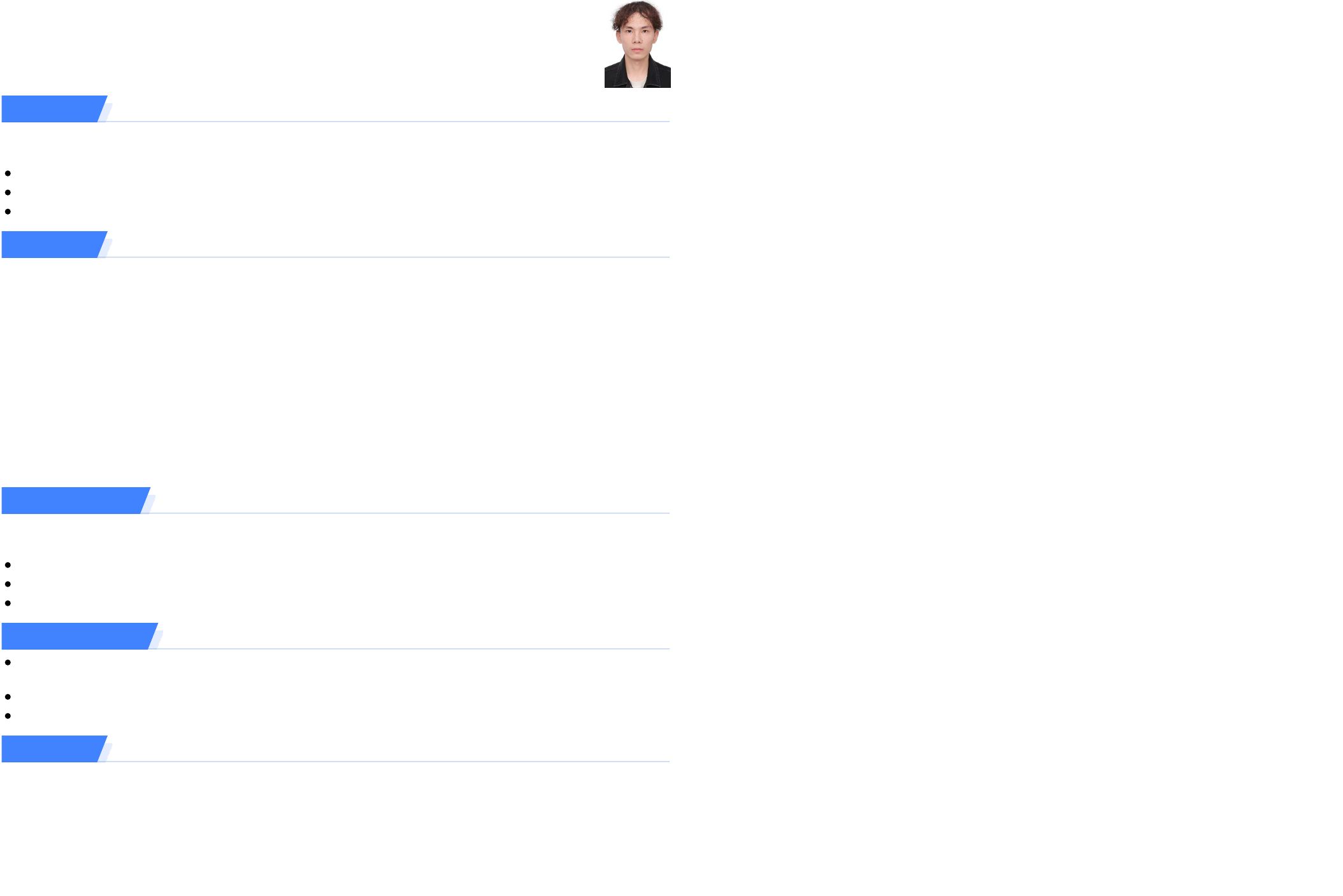
Task: Click second bullet under the fourth blue banner
Action: tap(8, 697)
